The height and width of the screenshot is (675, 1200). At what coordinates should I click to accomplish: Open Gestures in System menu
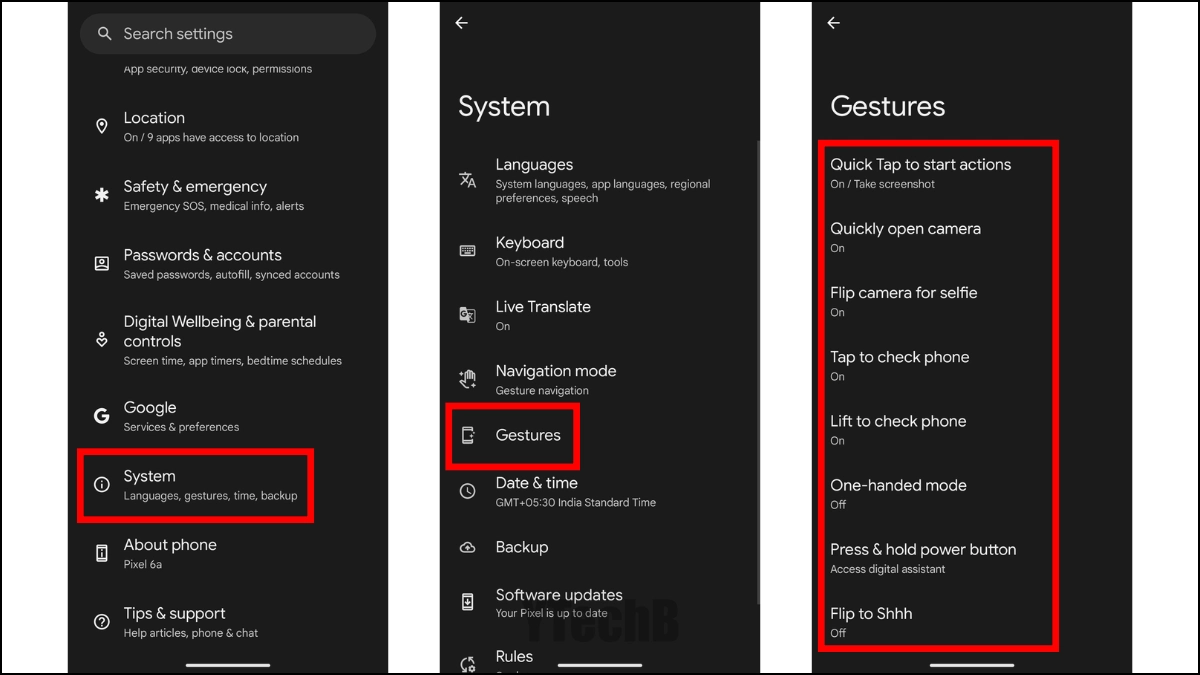point(527,435)
